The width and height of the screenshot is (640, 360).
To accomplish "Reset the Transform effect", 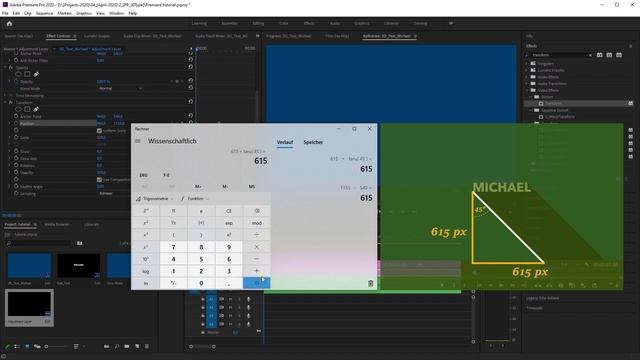I will pyautogui.click(x=191, y=102).
